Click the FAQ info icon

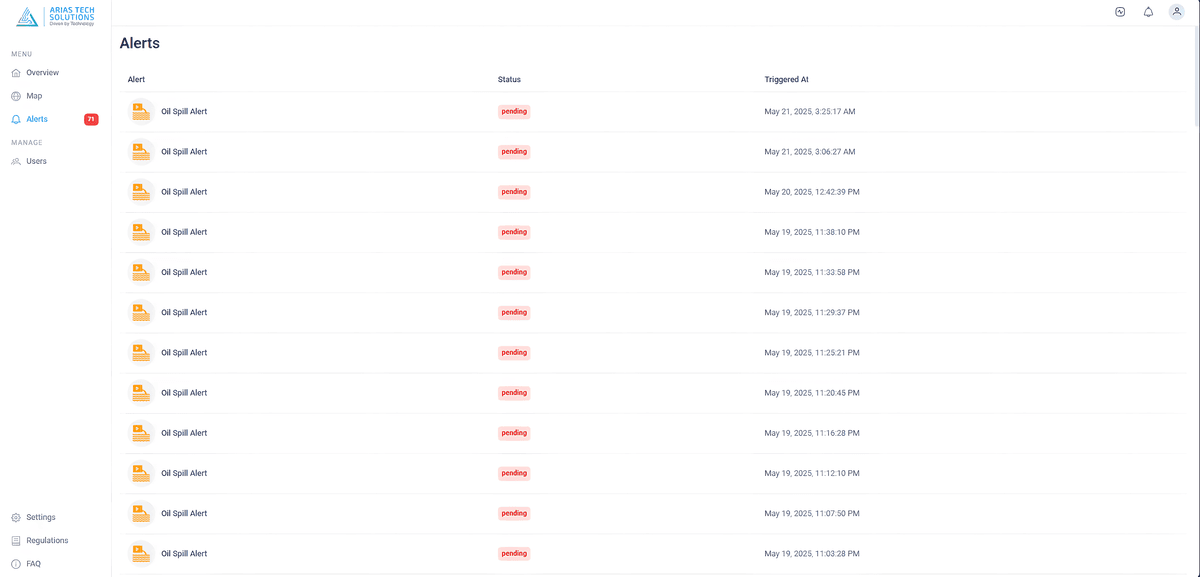16,564
